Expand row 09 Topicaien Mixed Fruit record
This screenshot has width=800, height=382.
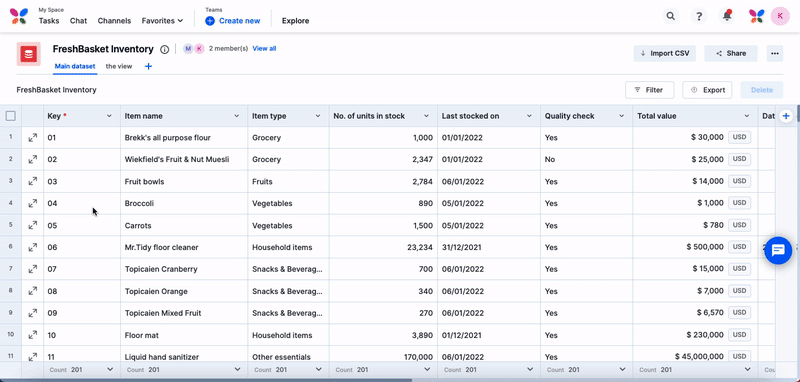(x=33, y=313)
